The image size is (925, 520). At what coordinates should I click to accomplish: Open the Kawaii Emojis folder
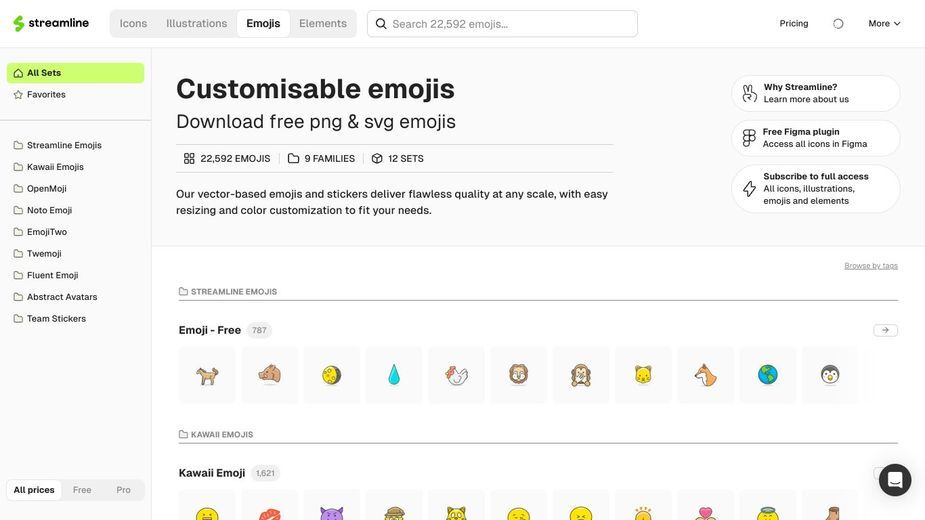55,167
